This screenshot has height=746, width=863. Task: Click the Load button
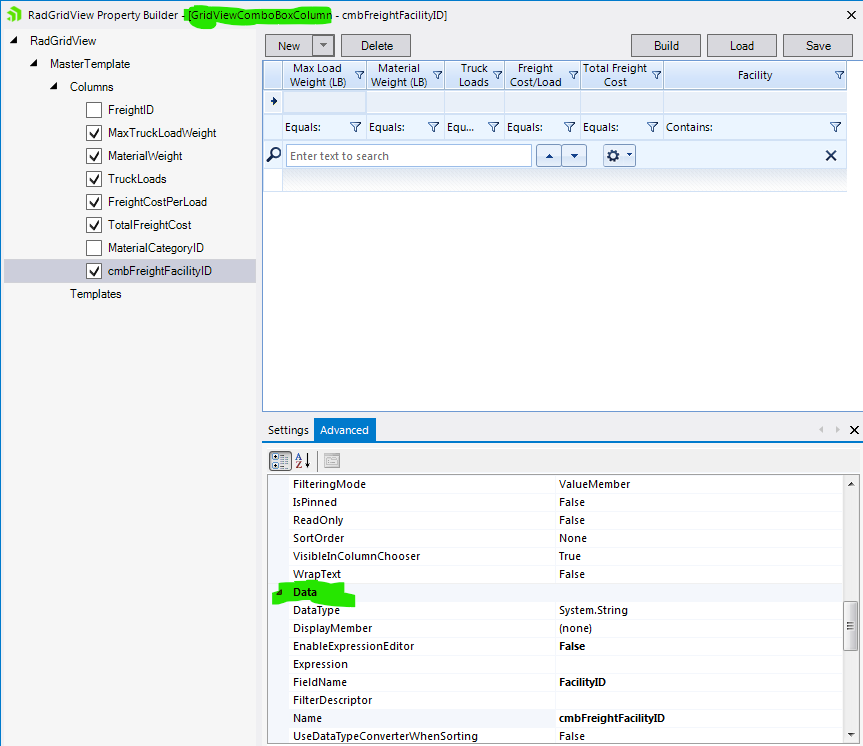point(742,46)
